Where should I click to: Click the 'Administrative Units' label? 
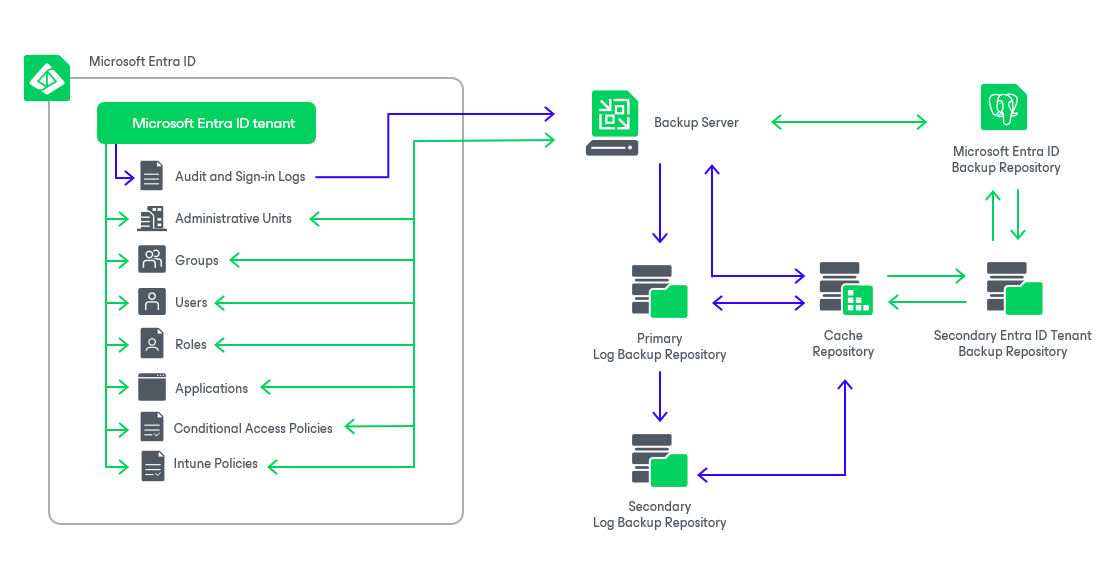(x=234, y=219)
